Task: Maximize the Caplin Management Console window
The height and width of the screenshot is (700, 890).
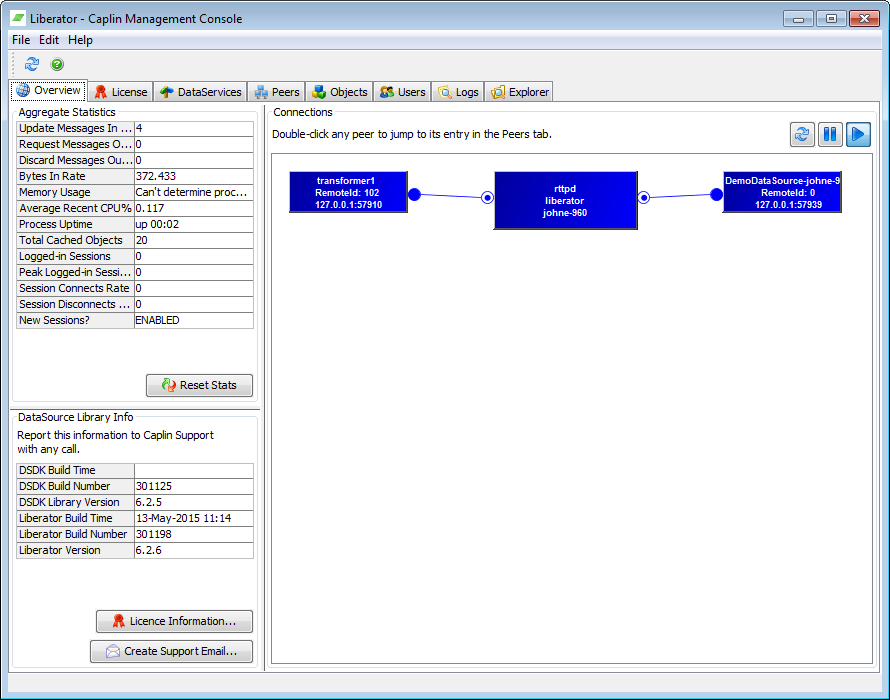Action: click(x=832, y=19)
